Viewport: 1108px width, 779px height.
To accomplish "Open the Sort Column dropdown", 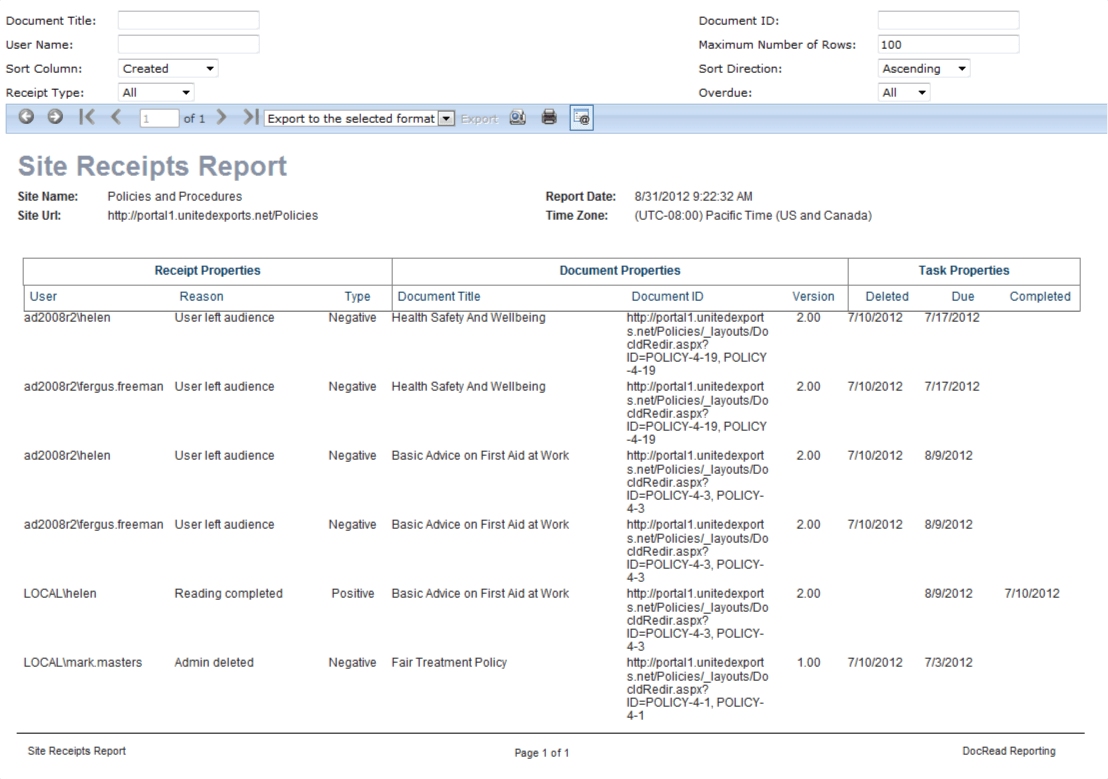I will (168, 69).
